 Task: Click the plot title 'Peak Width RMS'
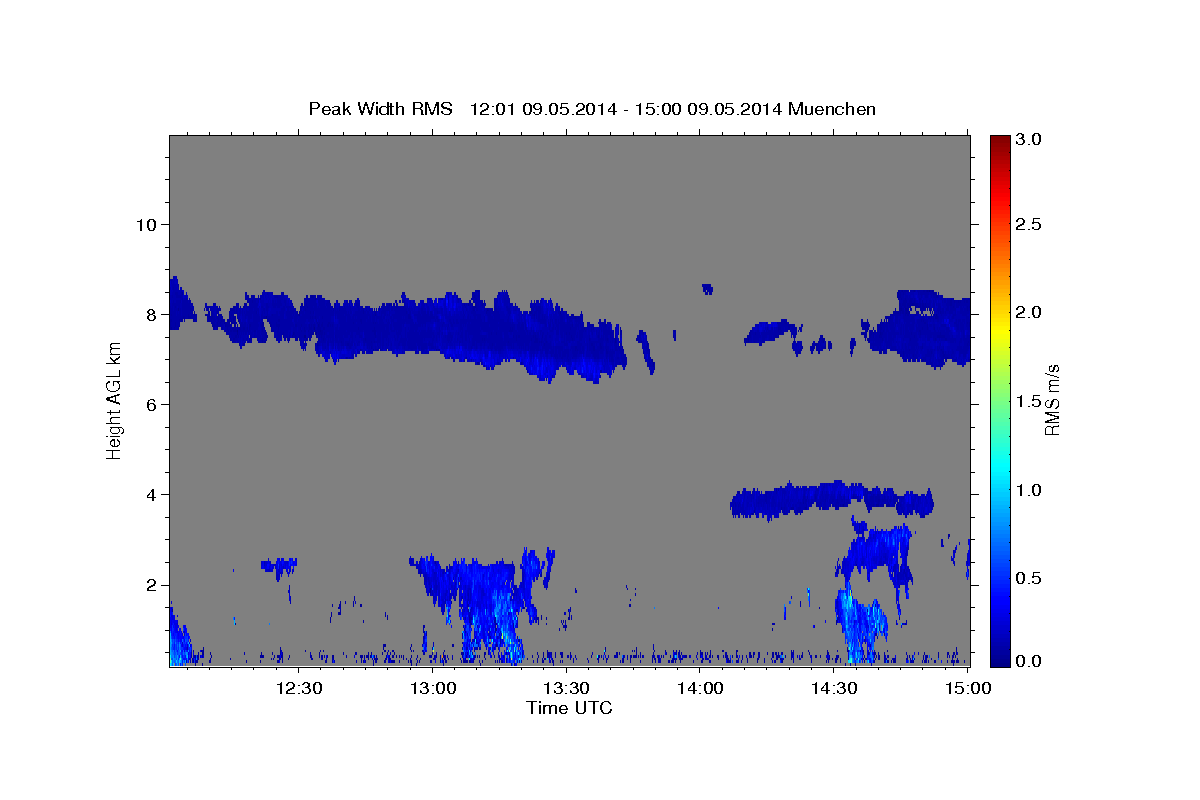coord(380,108)
